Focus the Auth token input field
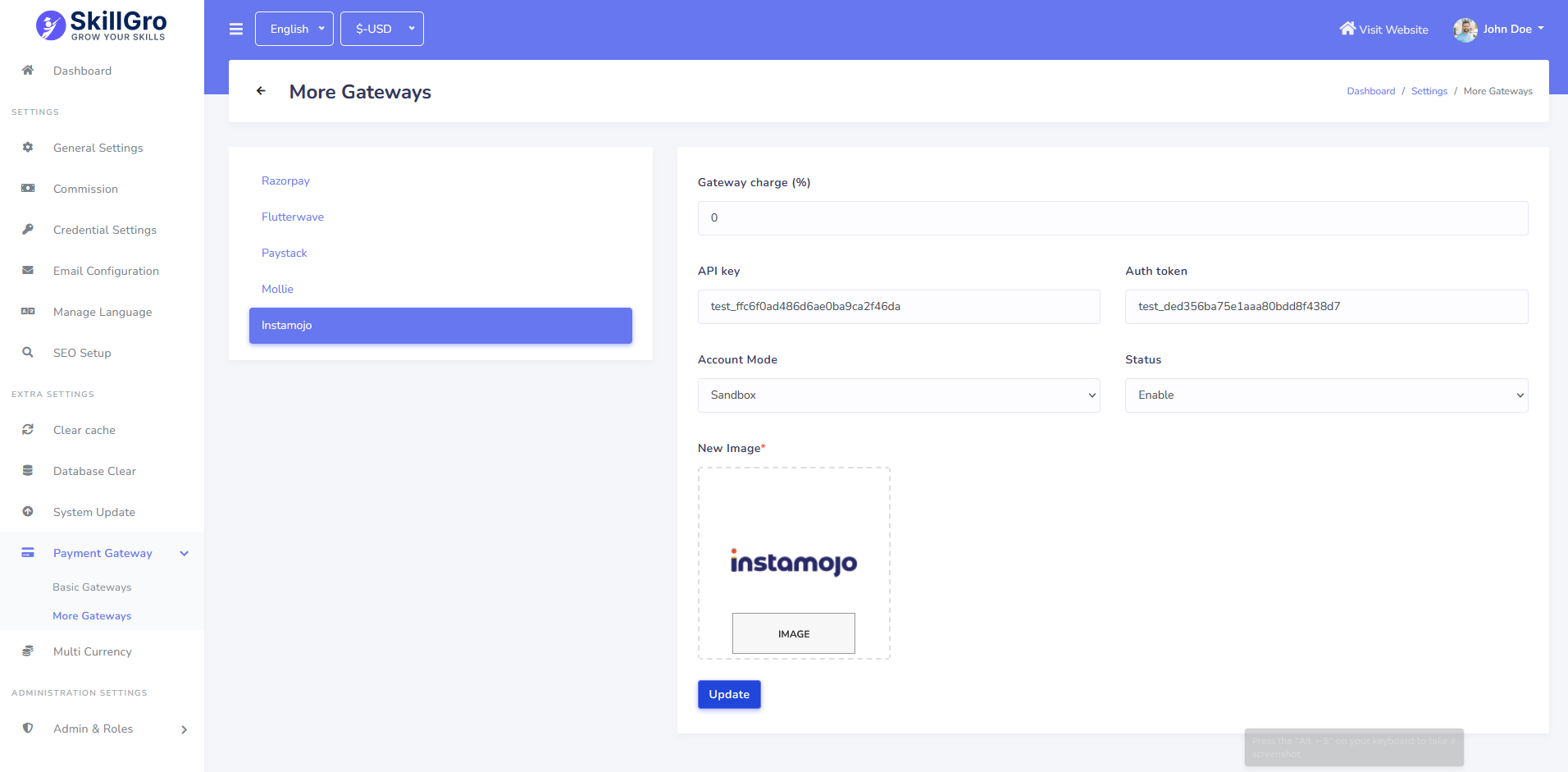 pos(1326,307)
